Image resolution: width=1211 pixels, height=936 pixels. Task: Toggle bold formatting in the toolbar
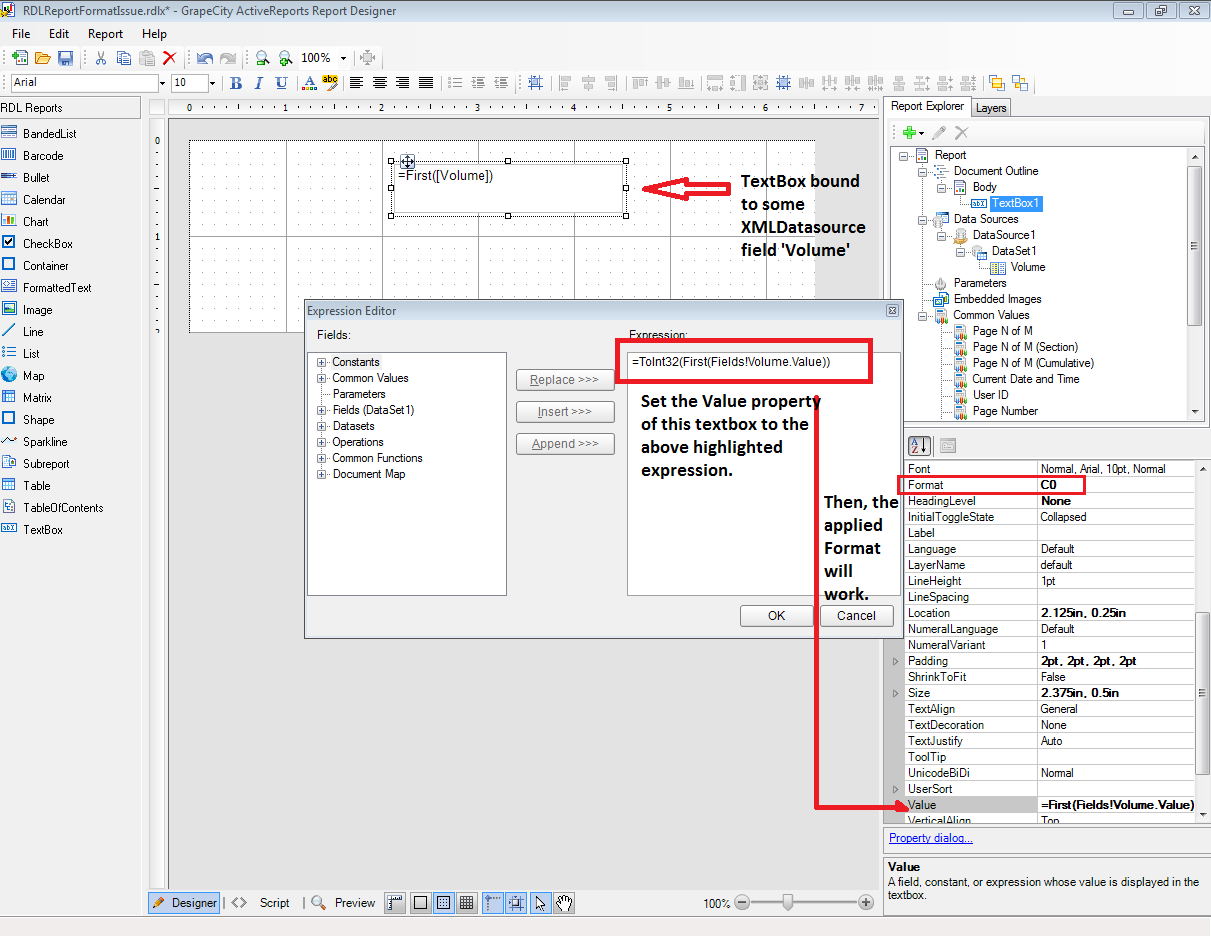235,82
